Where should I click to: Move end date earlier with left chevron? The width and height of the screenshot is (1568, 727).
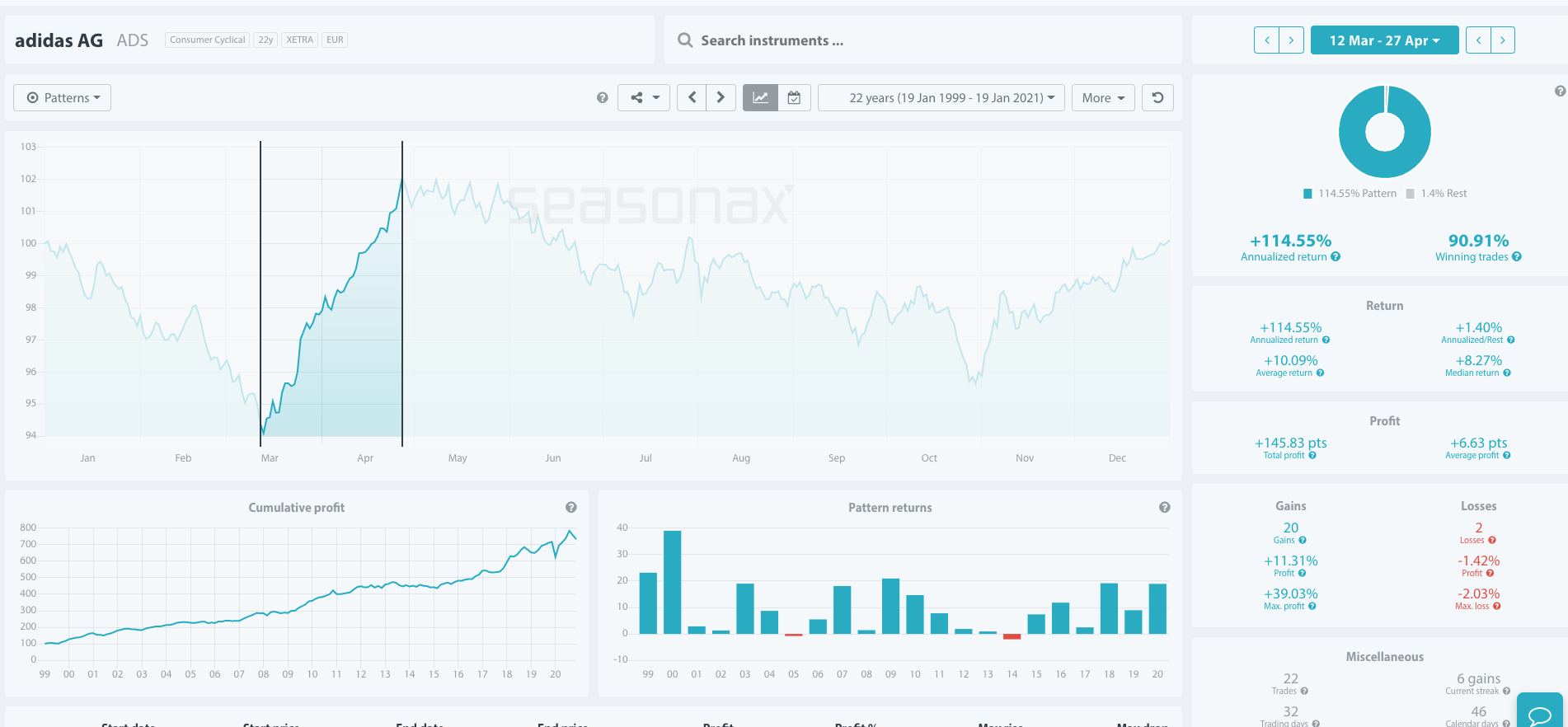[x=1478, y=40]
